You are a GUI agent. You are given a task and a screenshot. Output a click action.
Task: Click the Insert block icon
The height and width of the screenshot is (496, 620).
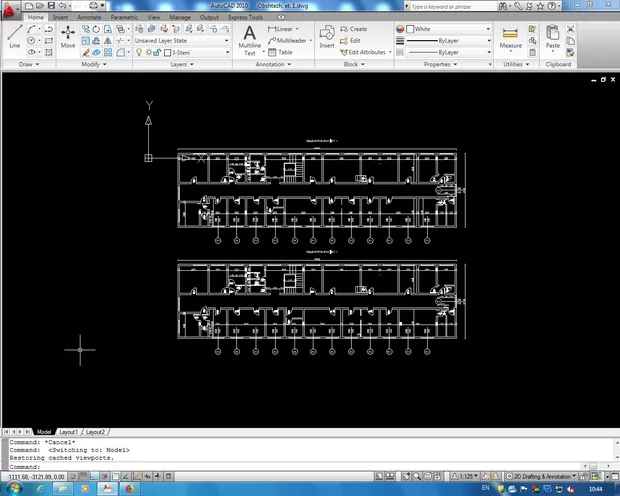pyautogui.click(x=327, y=38)
